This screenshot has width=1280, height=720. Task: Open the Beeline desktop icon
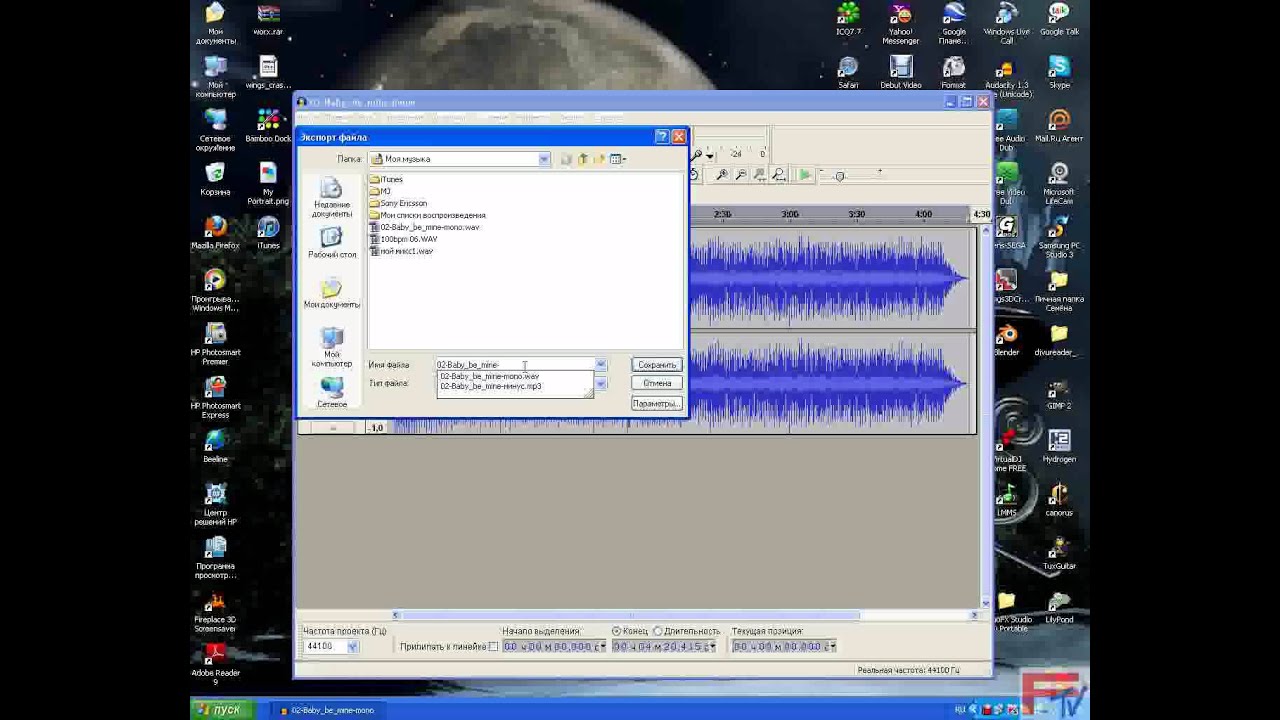click(215, 447)
